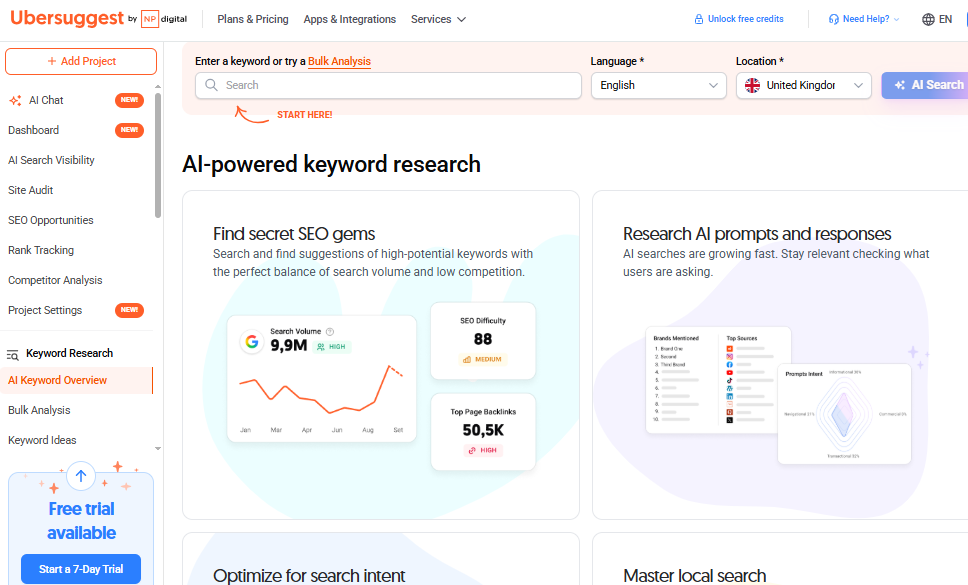The image size is (968, 585).
Task: Click the Prompts Intent radar chart
Action: click(x=845, y=413)
